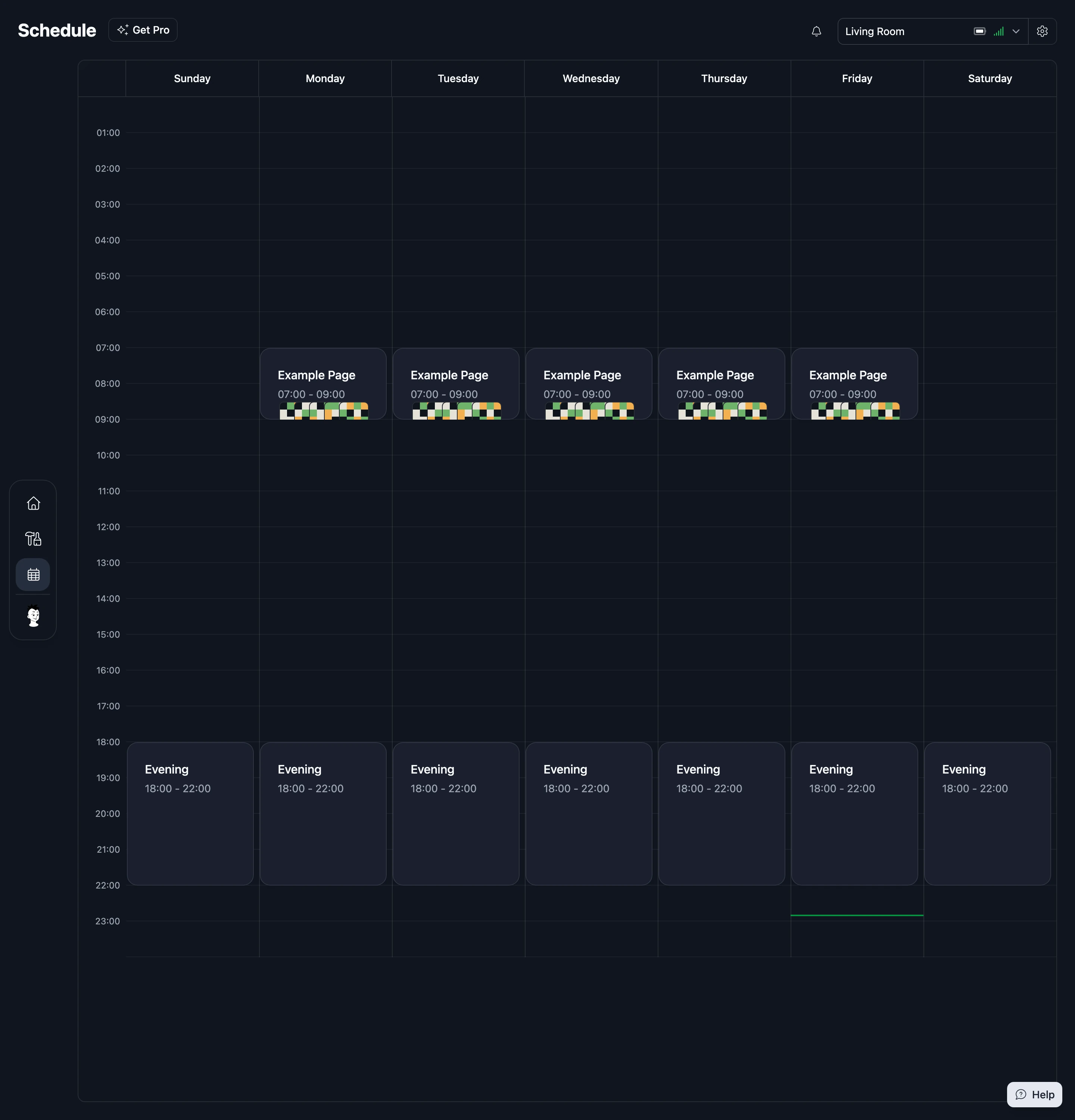Click Friday's Example Page preview thumbnail
The image size is (1075, 1120).
pyautogui.click(x=855, y=411)
